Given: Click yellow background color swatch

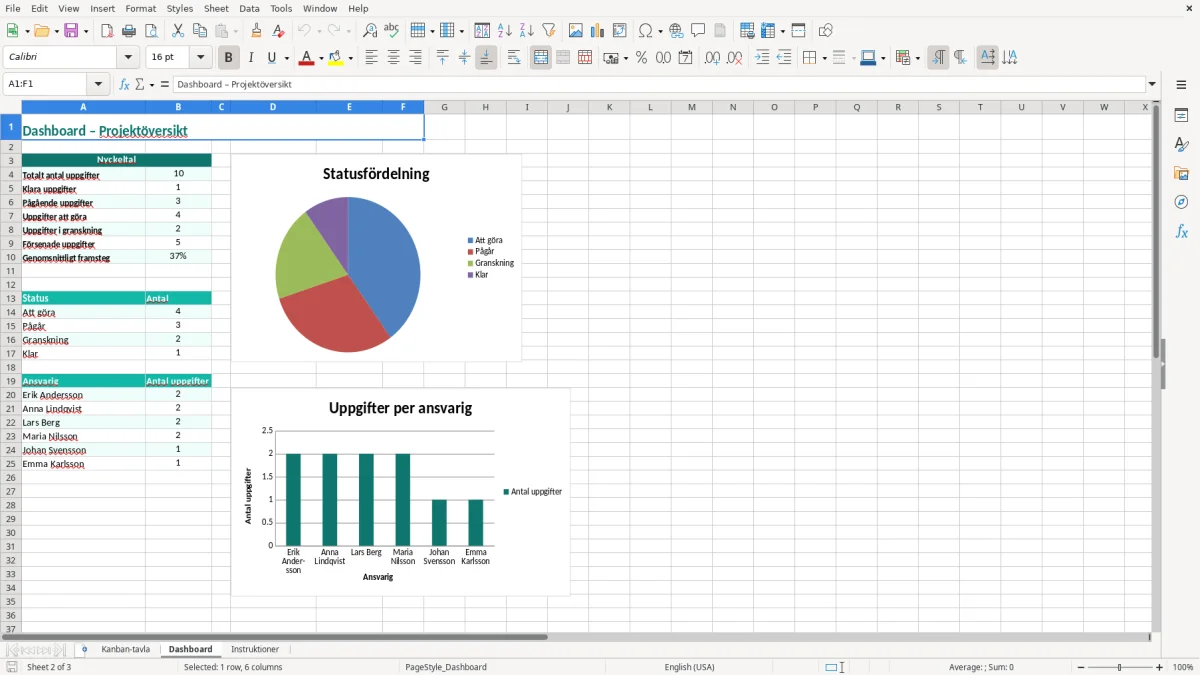Looking at the screenshot, I should click(x=336, y=58).
